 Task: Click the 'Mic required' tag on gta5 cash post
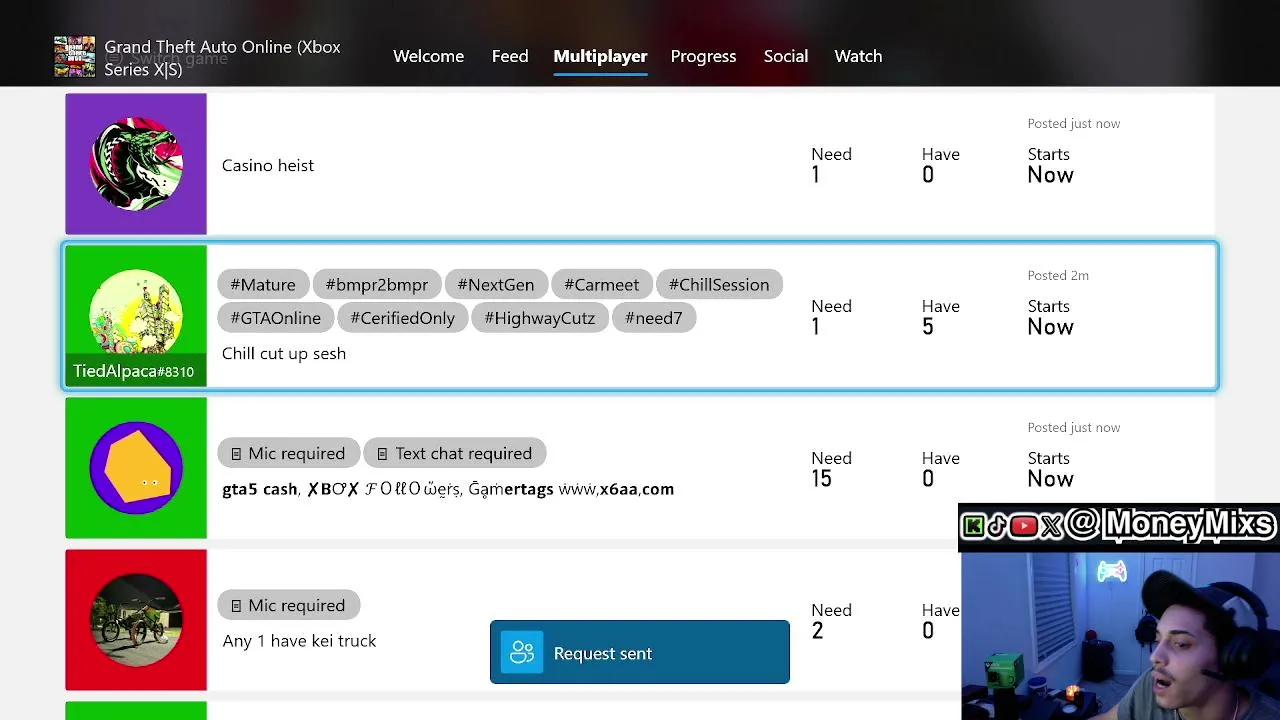[288, 454]
